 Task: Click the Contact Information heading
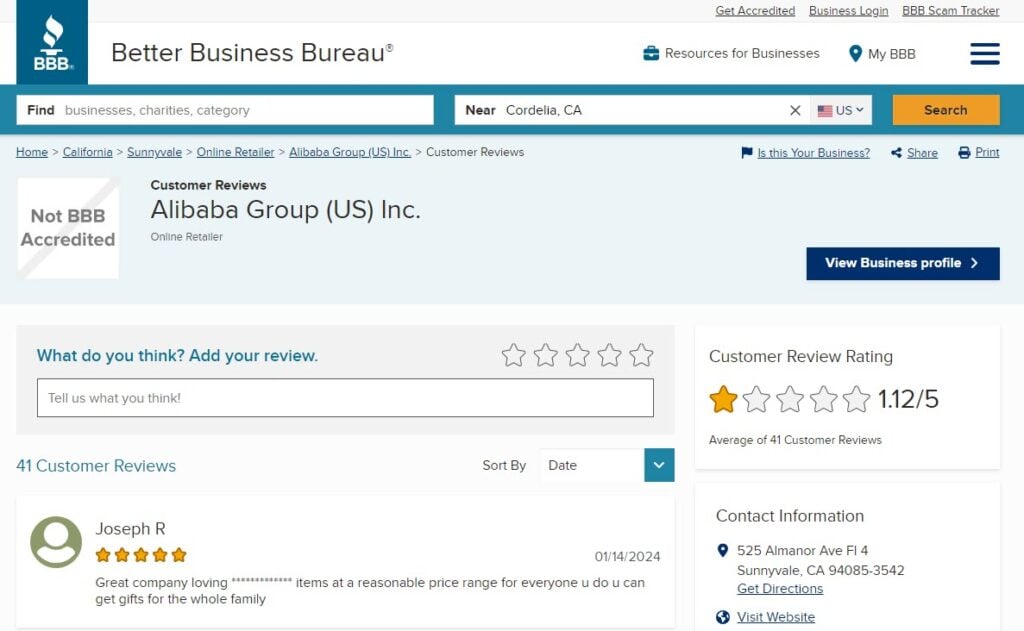tap(790, 516)
